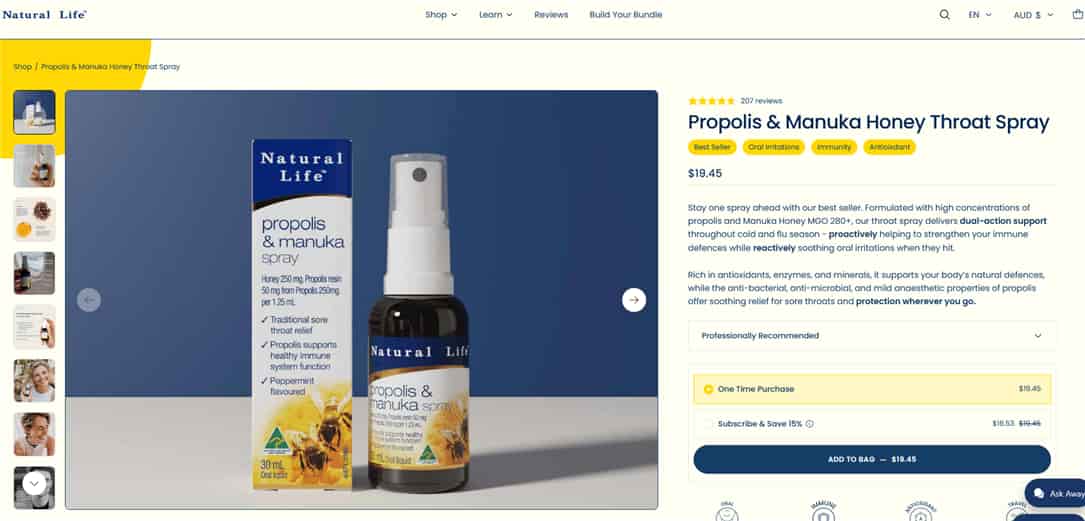The width and height of the screenshot is (1085, 521).
Task: Show next product image arrow
Action: click(634, 300)
